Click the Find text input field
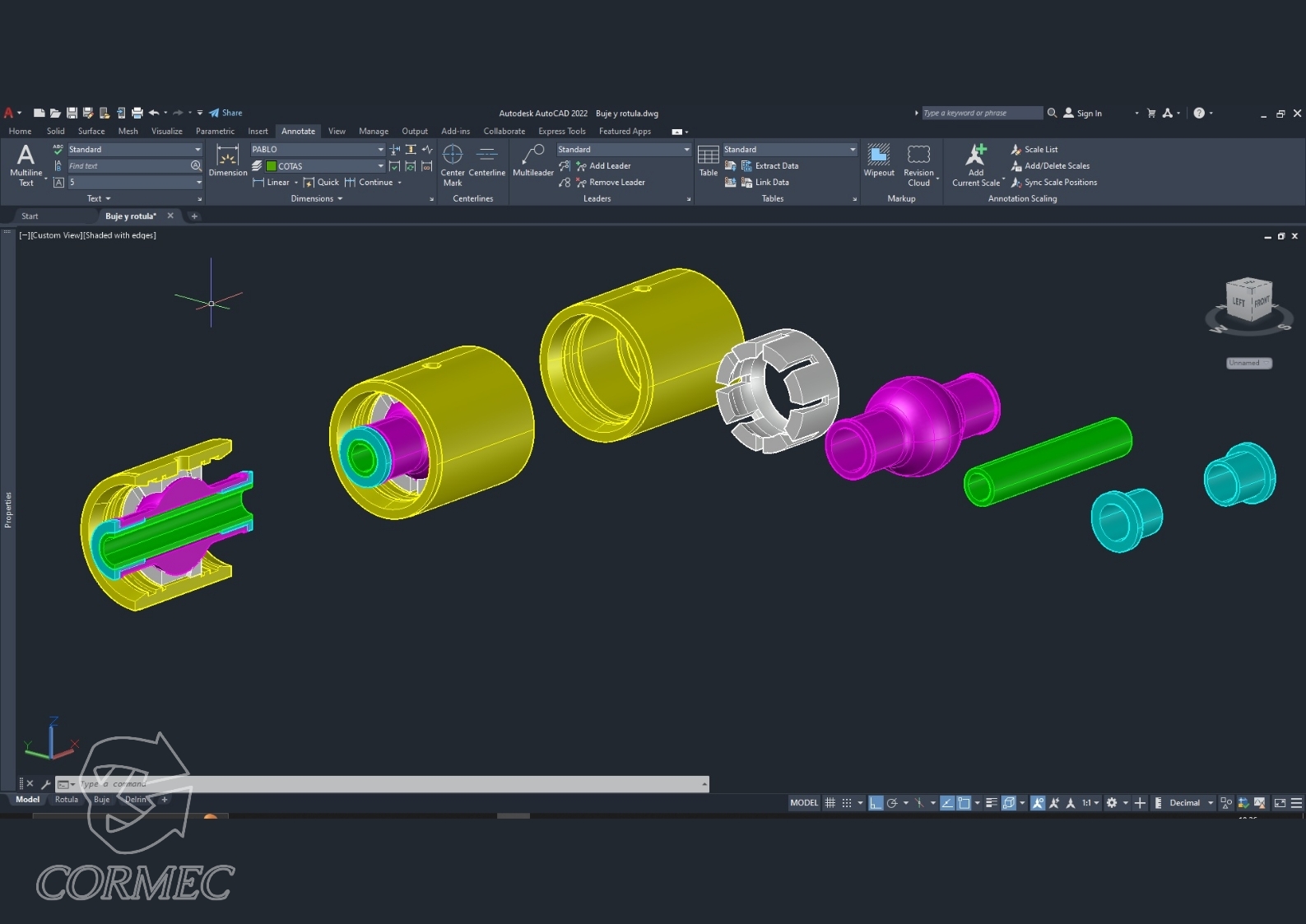The image size is (1306, 924). pos(128,166)
